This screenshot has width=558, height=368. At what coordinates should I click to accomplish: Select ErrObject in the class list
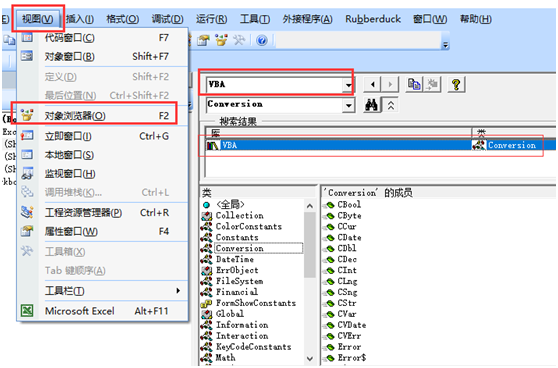pos(237,270)
